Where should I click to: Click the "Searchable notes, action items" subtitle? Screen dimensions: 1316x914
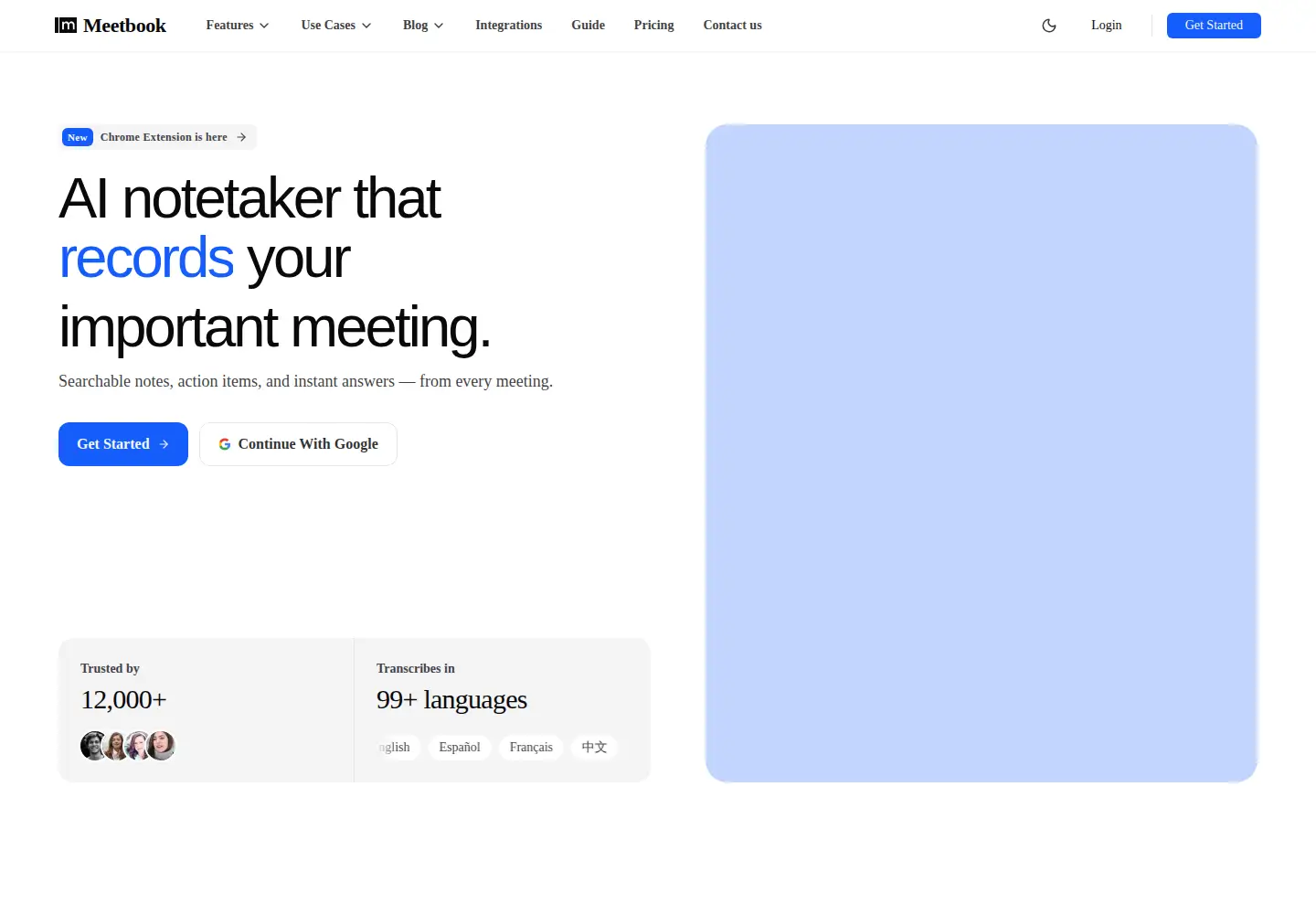click(305, 381)
